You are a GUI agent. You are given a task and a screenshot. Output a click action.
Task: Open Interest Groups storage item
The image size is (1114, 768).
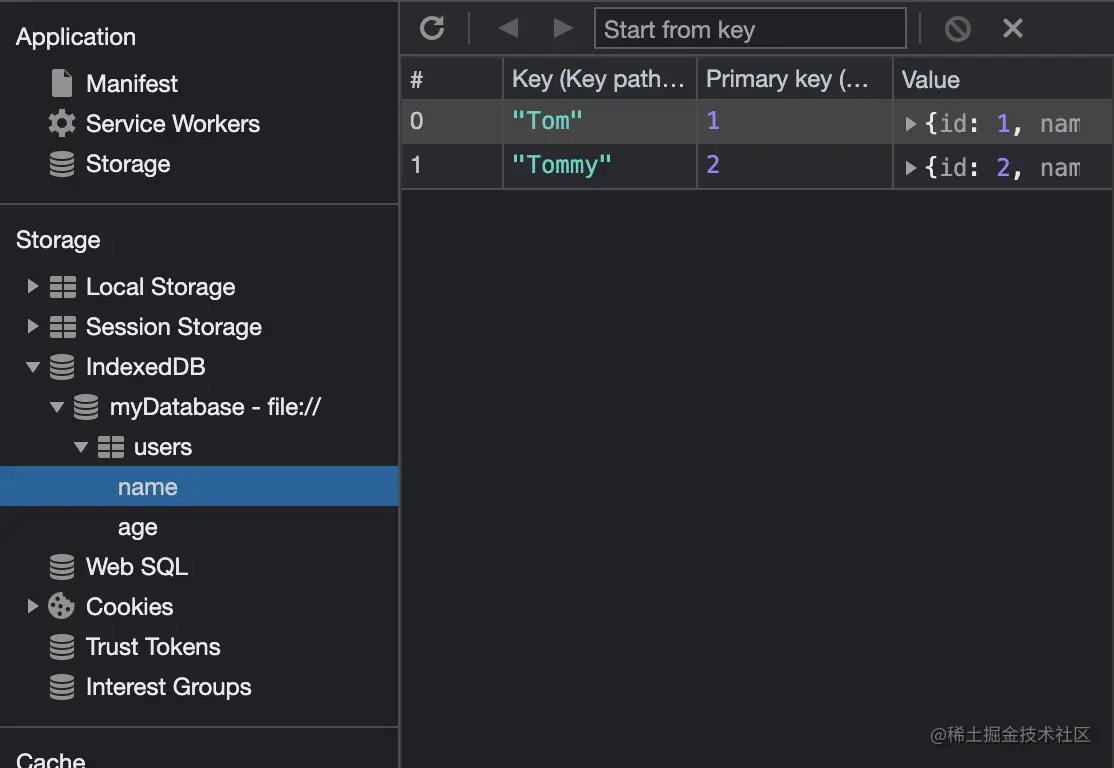168,687
